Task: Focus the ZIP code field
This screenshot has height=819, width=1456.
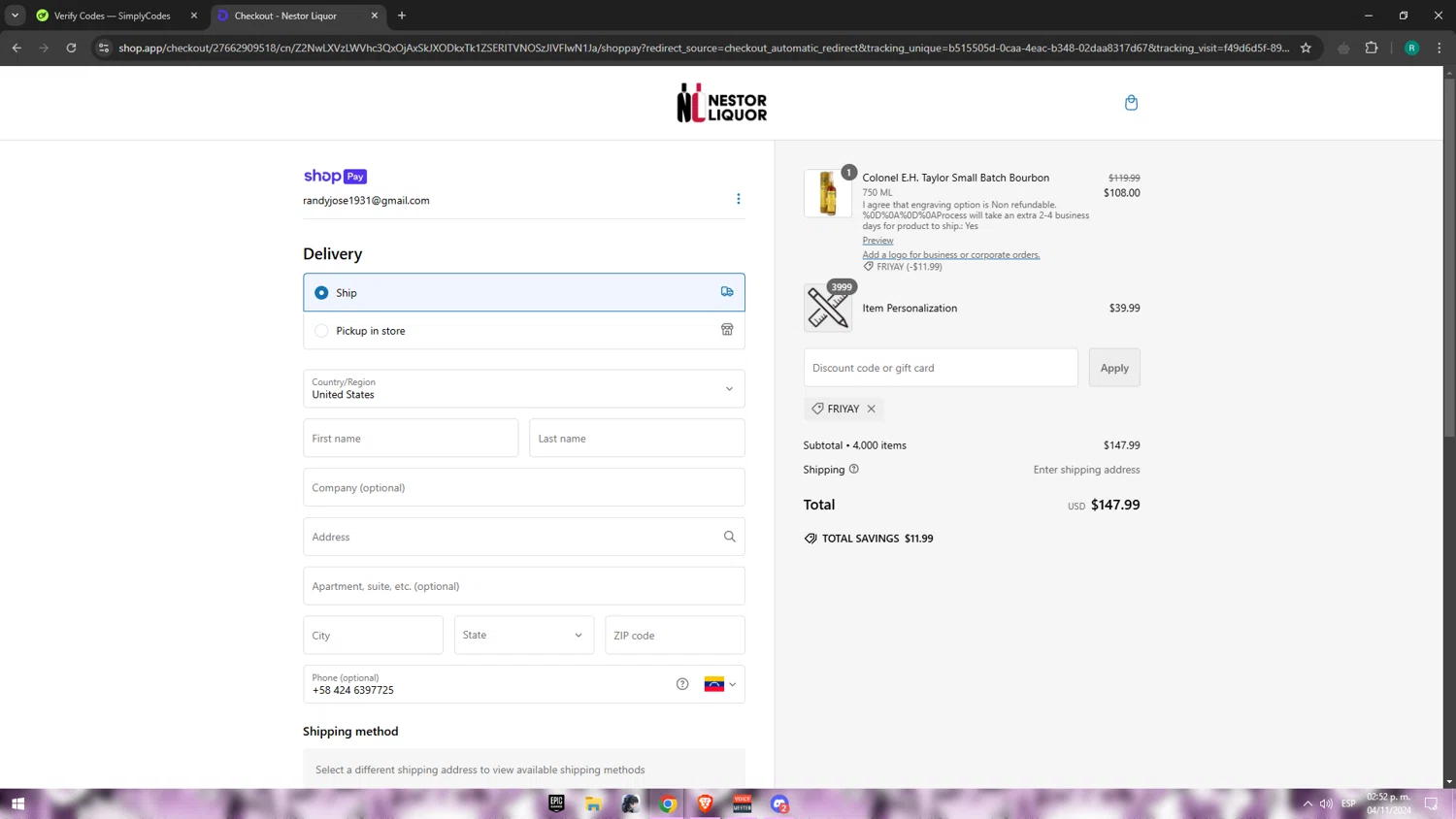Action: tap(675, 635)
